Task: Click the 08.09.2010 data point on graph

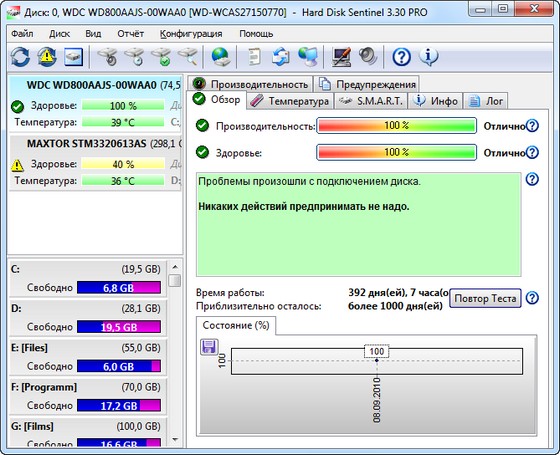Action: click(377, 360)
